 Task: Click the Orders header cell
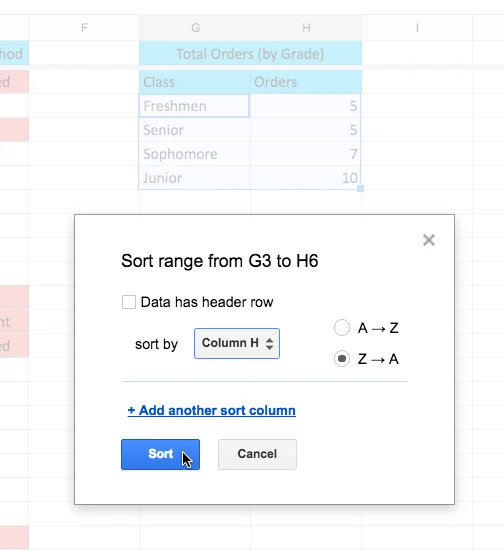coord(306,82)
